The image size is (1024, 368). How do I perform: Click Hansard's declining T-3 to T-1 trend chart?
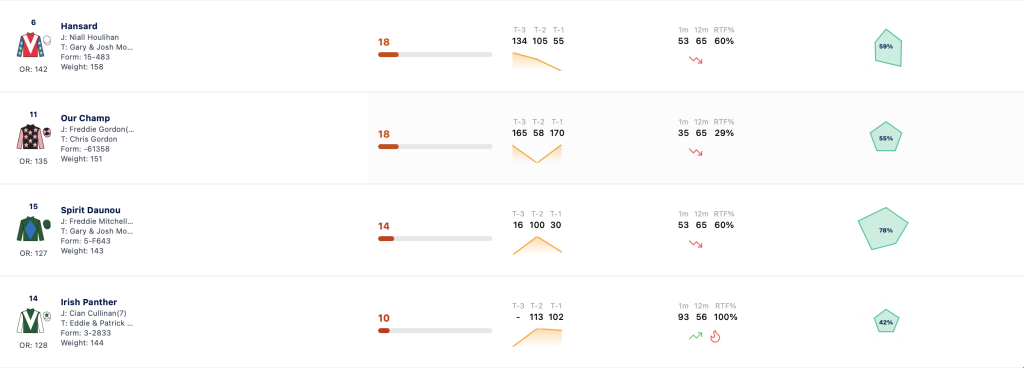[x=537, y=61]
